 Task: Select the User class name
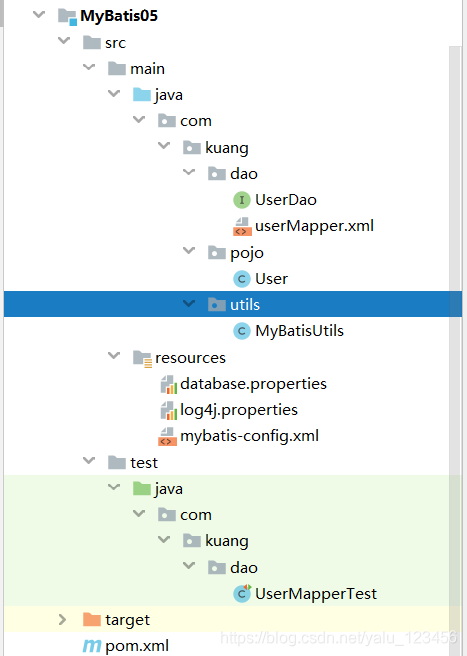click(271, 279)
